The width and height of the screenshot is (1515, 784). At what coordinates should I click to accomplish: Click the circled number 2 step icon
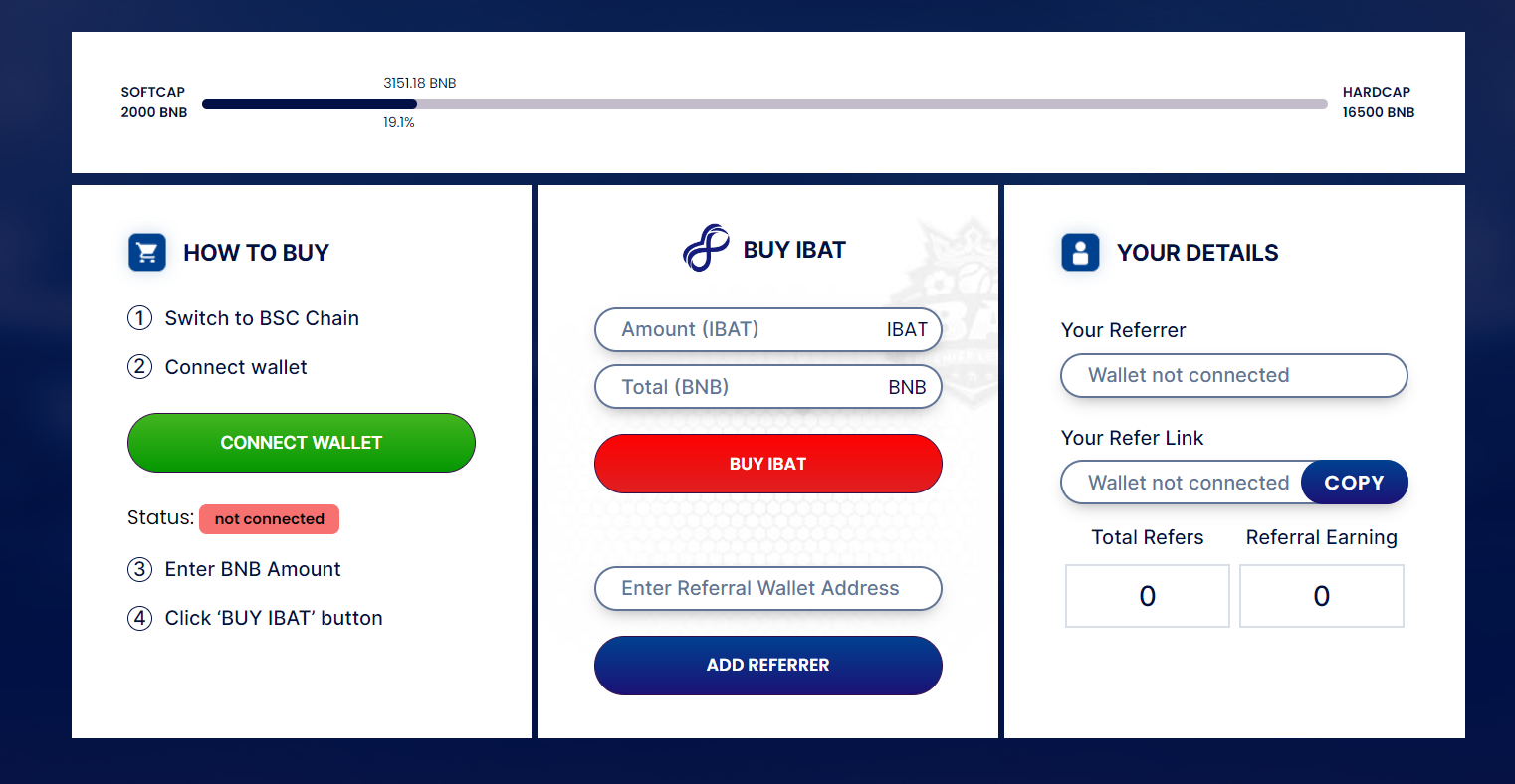[139, 367]
